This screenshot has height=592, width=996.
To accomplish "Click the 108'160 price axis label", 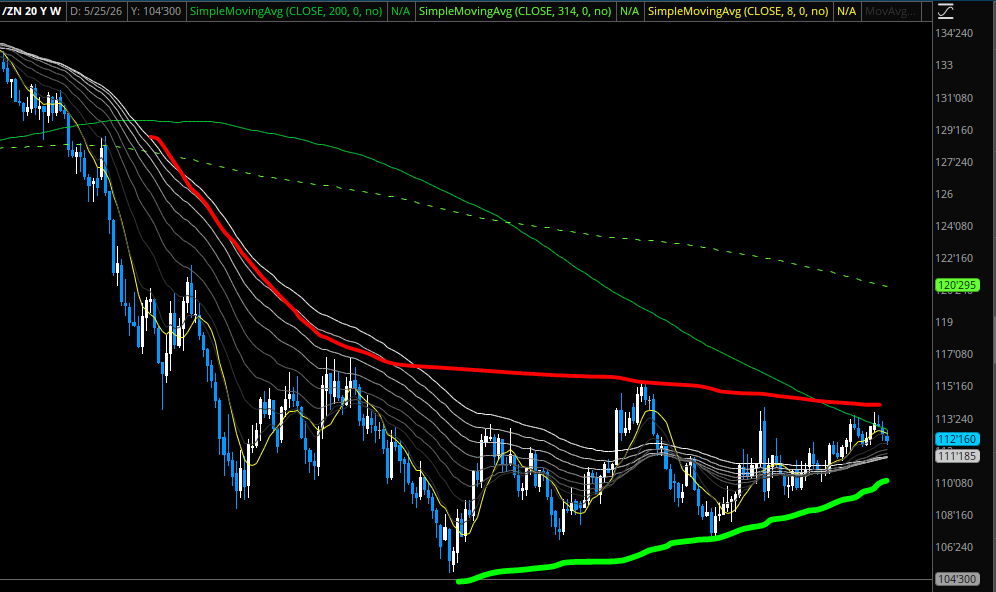I will tap(954, 515).
